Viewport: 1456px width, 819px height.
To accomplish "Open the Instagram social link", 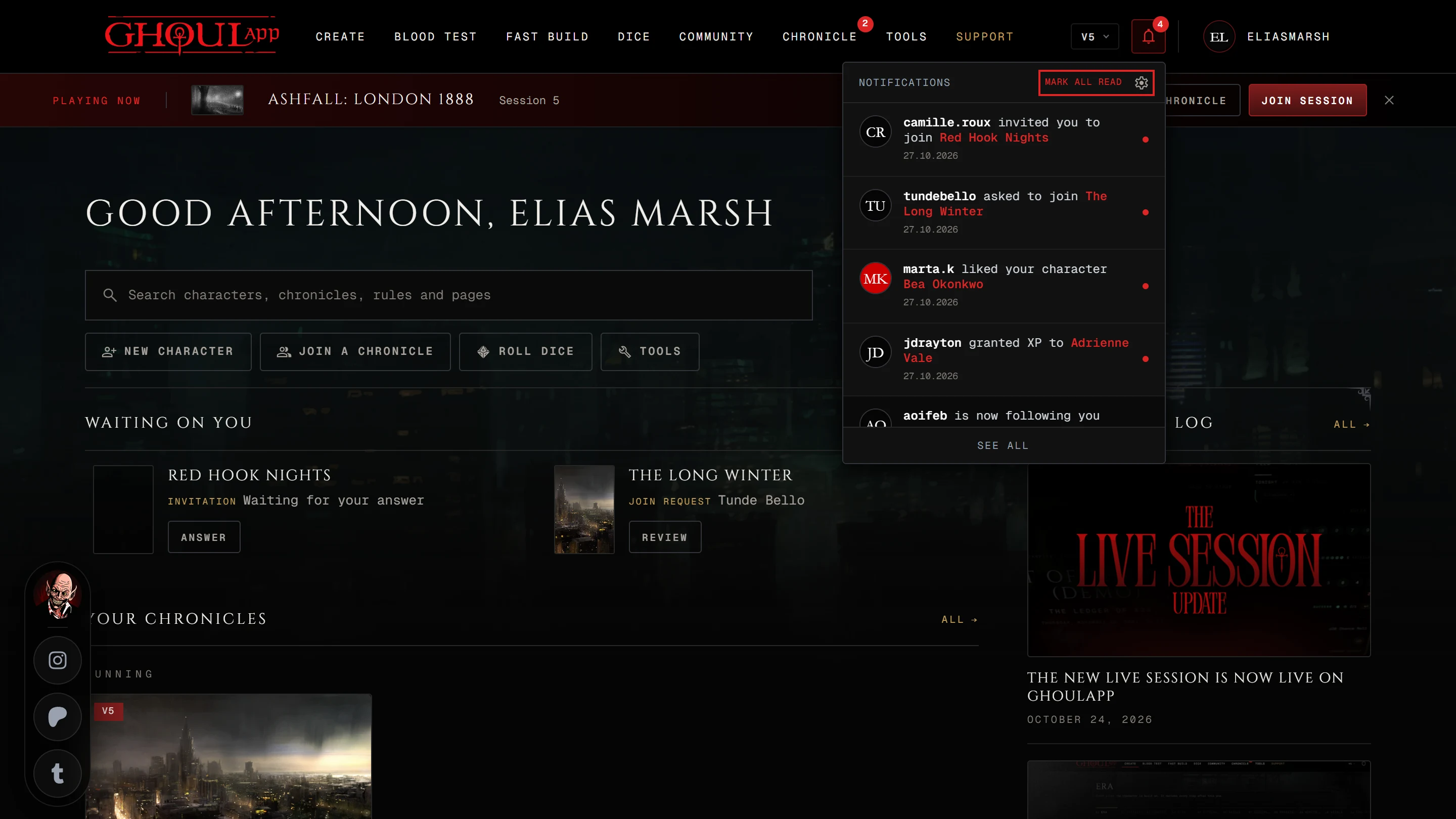I will click(x=58, y=660).
